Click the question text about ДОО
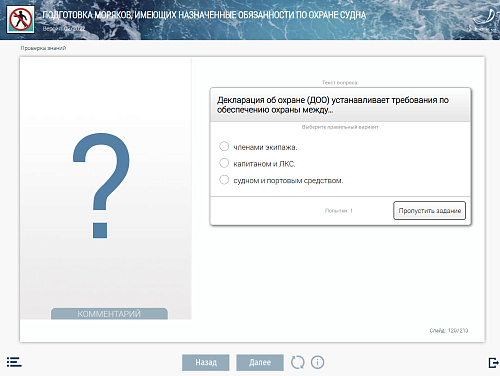This screenshot has height=376, width=500. pyautogui.click(x=333, y=105)
